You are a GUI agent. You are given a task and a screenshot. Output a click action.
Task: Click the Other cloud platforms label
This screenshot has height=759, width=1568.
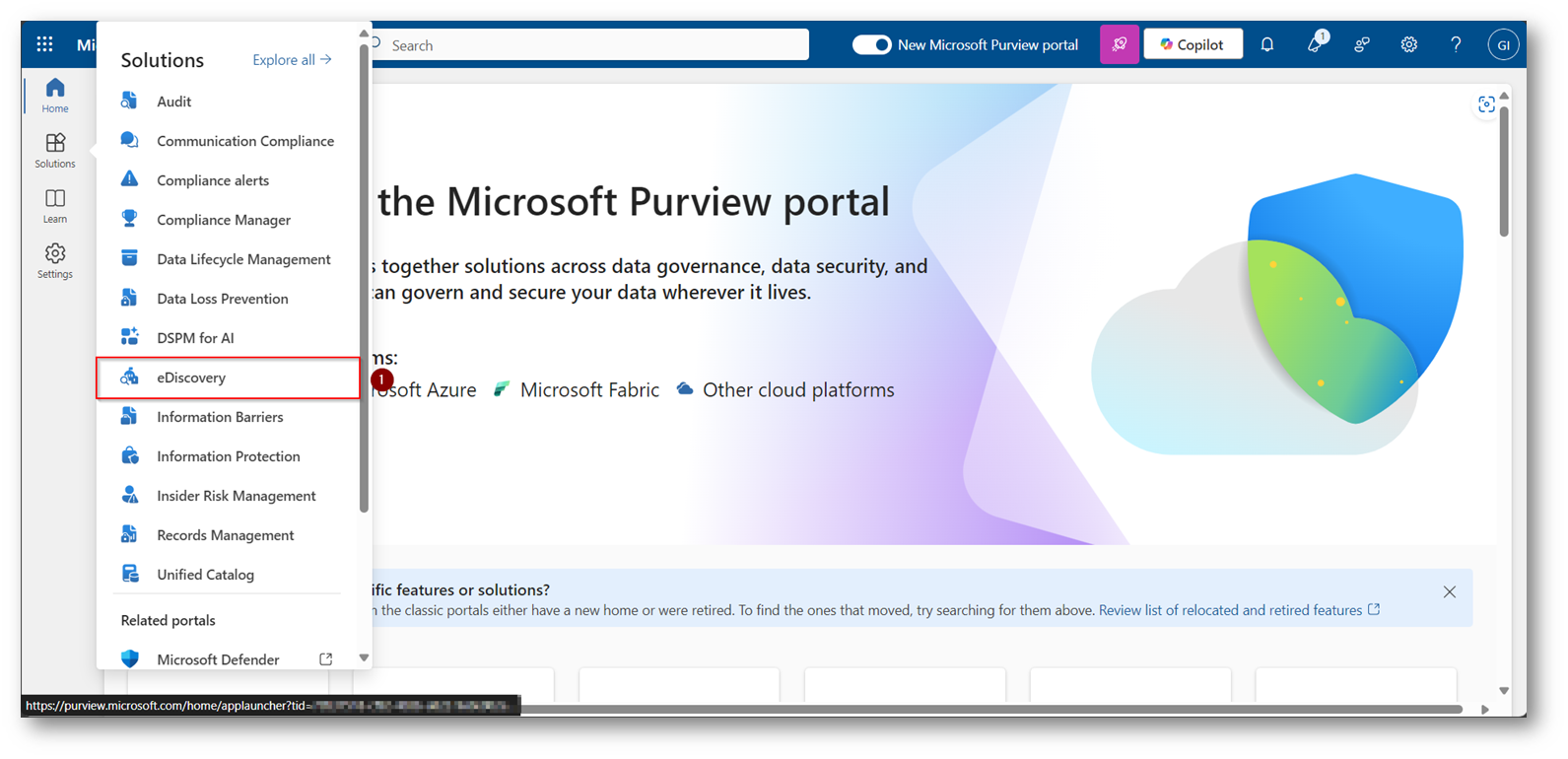(798, 389)
